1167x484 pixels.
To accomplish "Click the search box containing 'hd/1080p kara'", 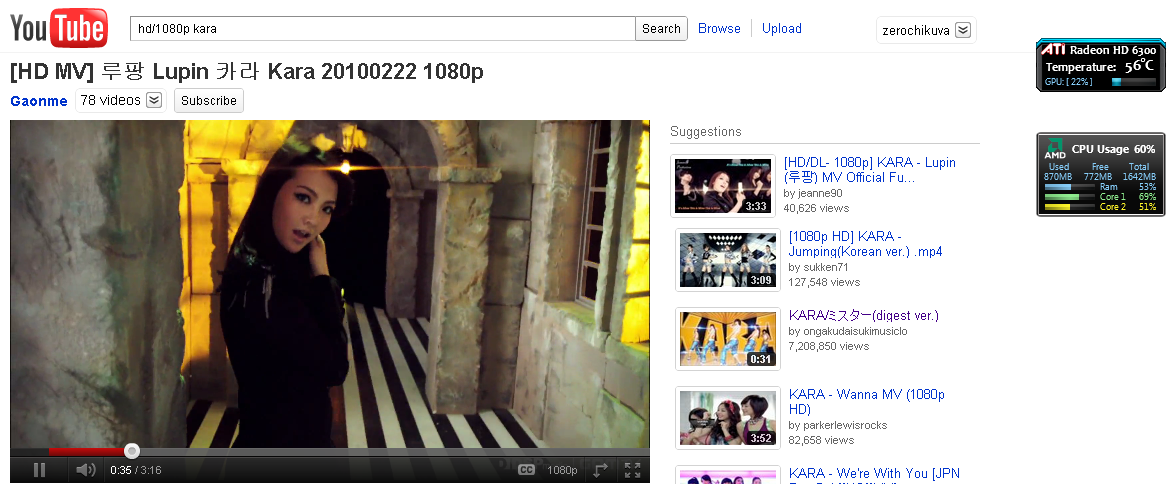I will [x=383, y=28].
